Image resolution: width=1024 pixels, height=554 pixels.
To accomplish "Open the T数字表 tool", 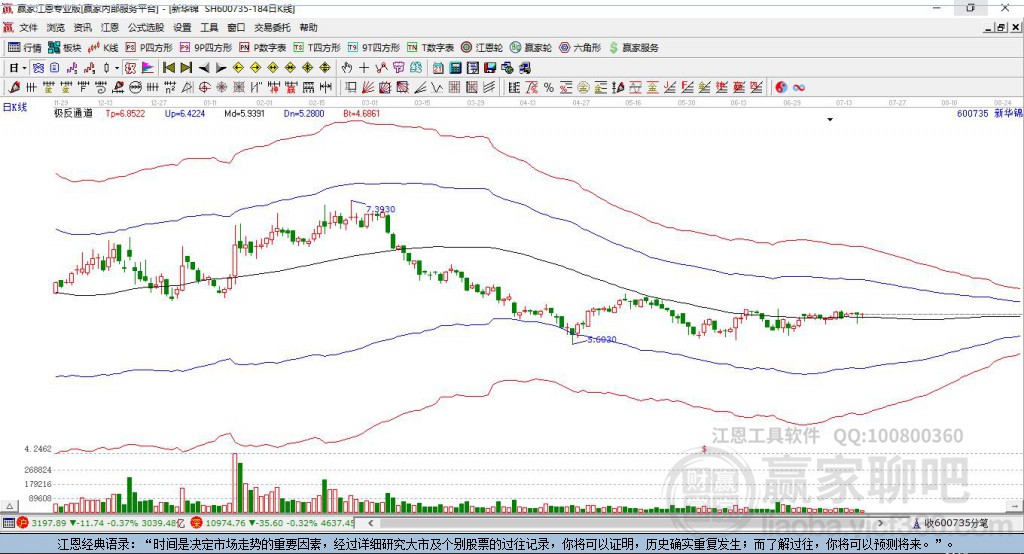I will [430, 48].
